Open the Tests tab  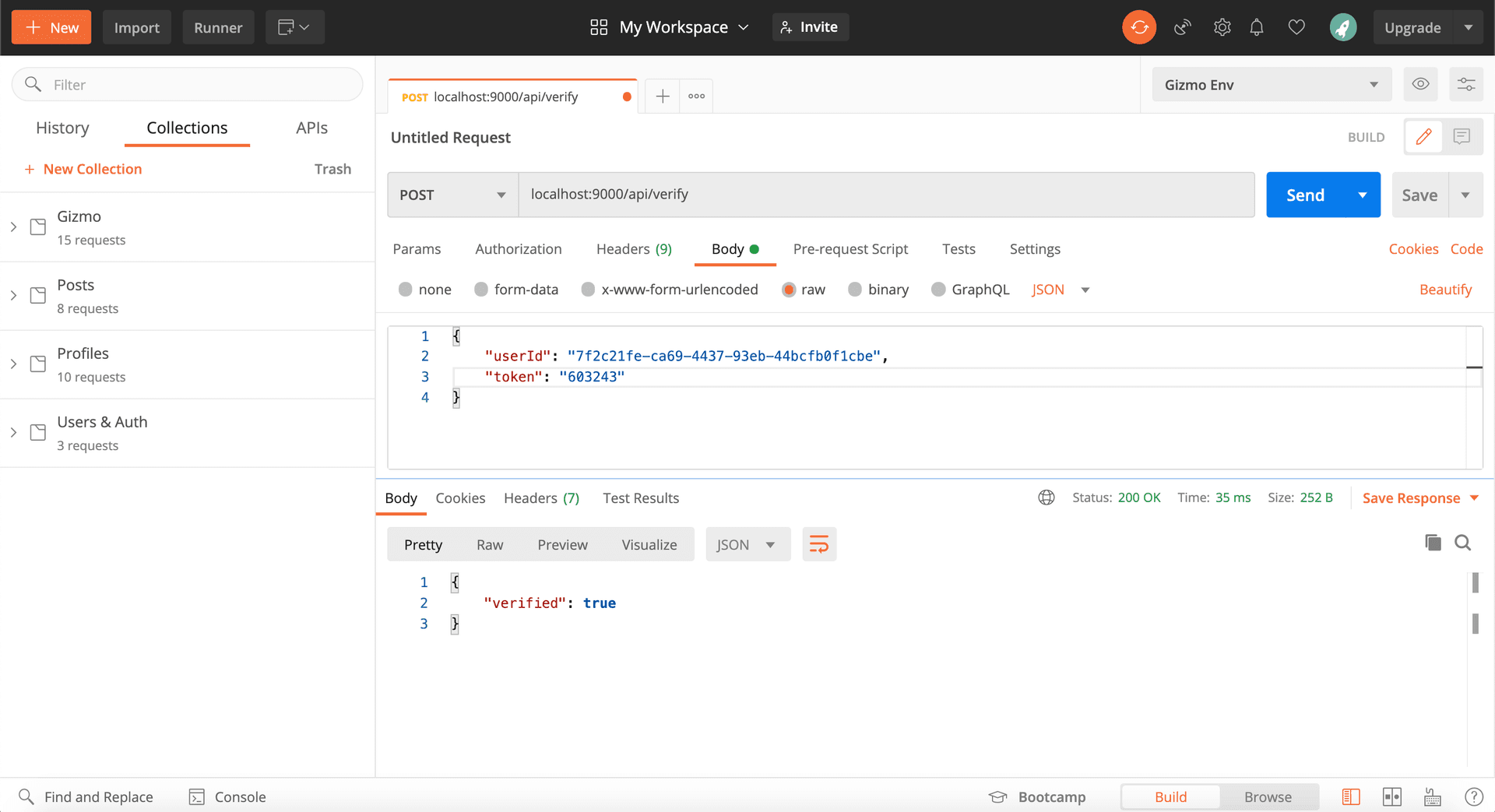point(959,248)
